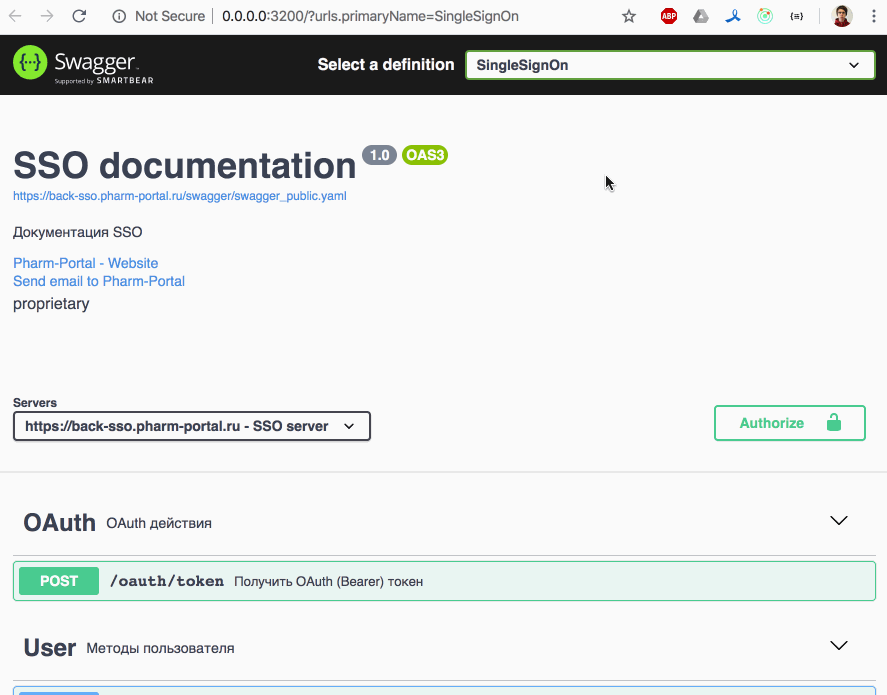Click Send email to Pharm-Portal link
This screenshot has height=695, width=887.
pos(99,281)
